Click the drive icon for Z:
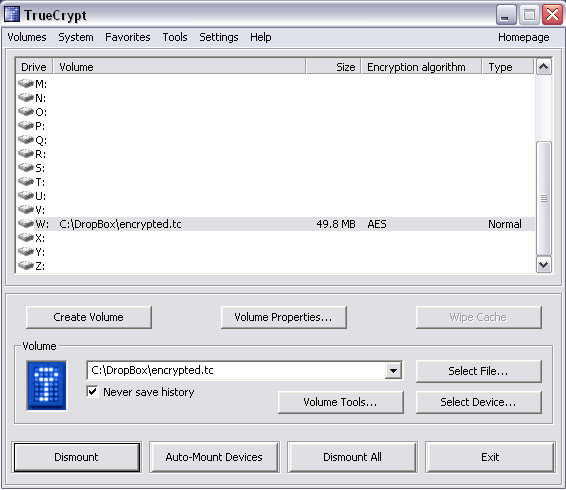The height and width of the screenshot is (490, 566). (26, 266)
